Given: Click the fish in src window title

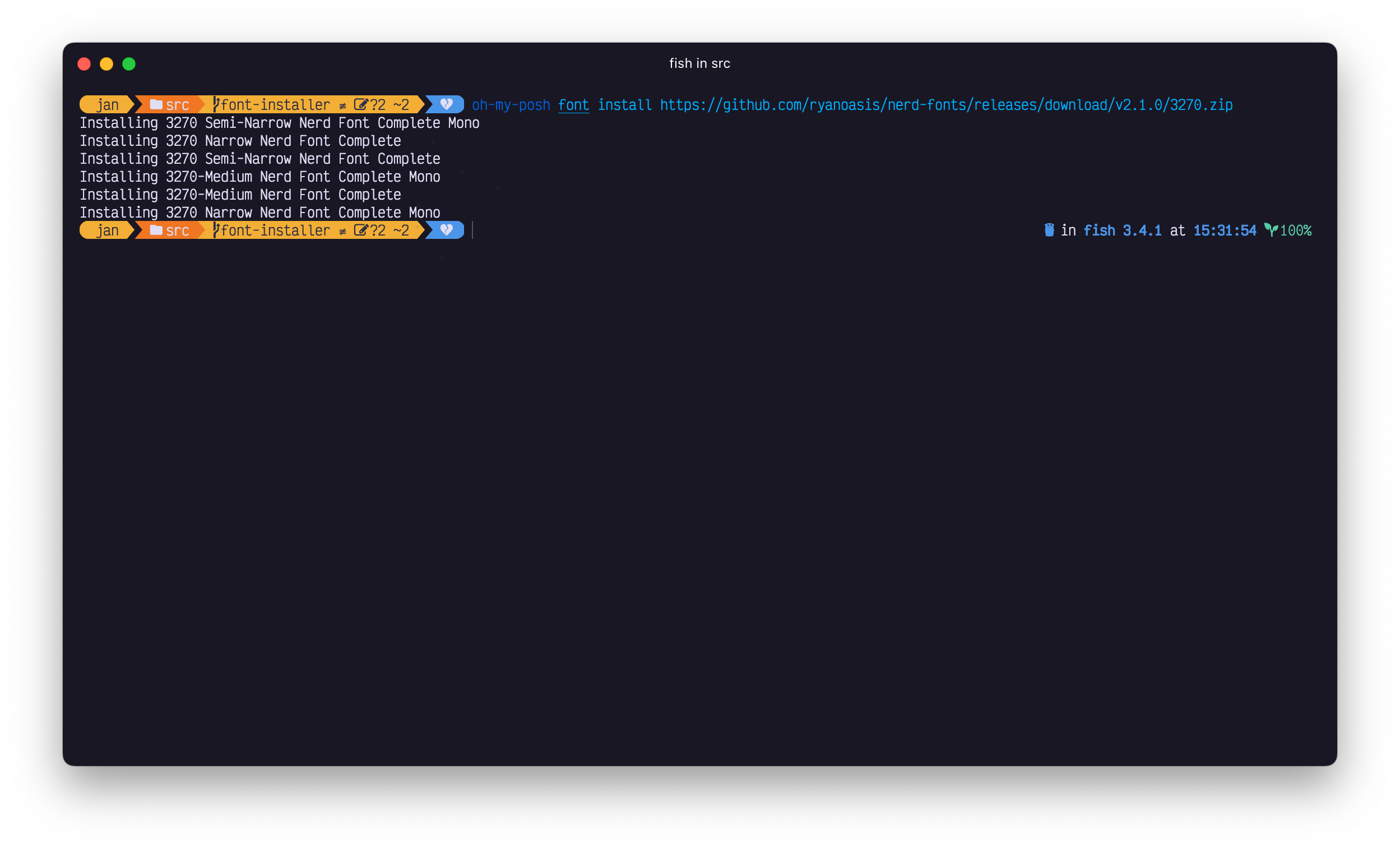Looking at the screenshot, I should point(699,64).
